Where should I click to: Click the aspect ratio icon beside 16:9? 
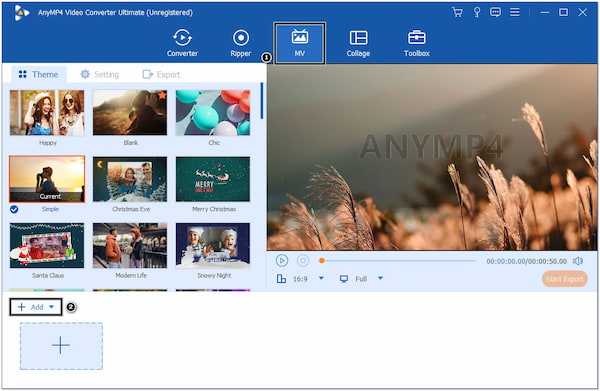pyautogui.click(x=281, y=279)
